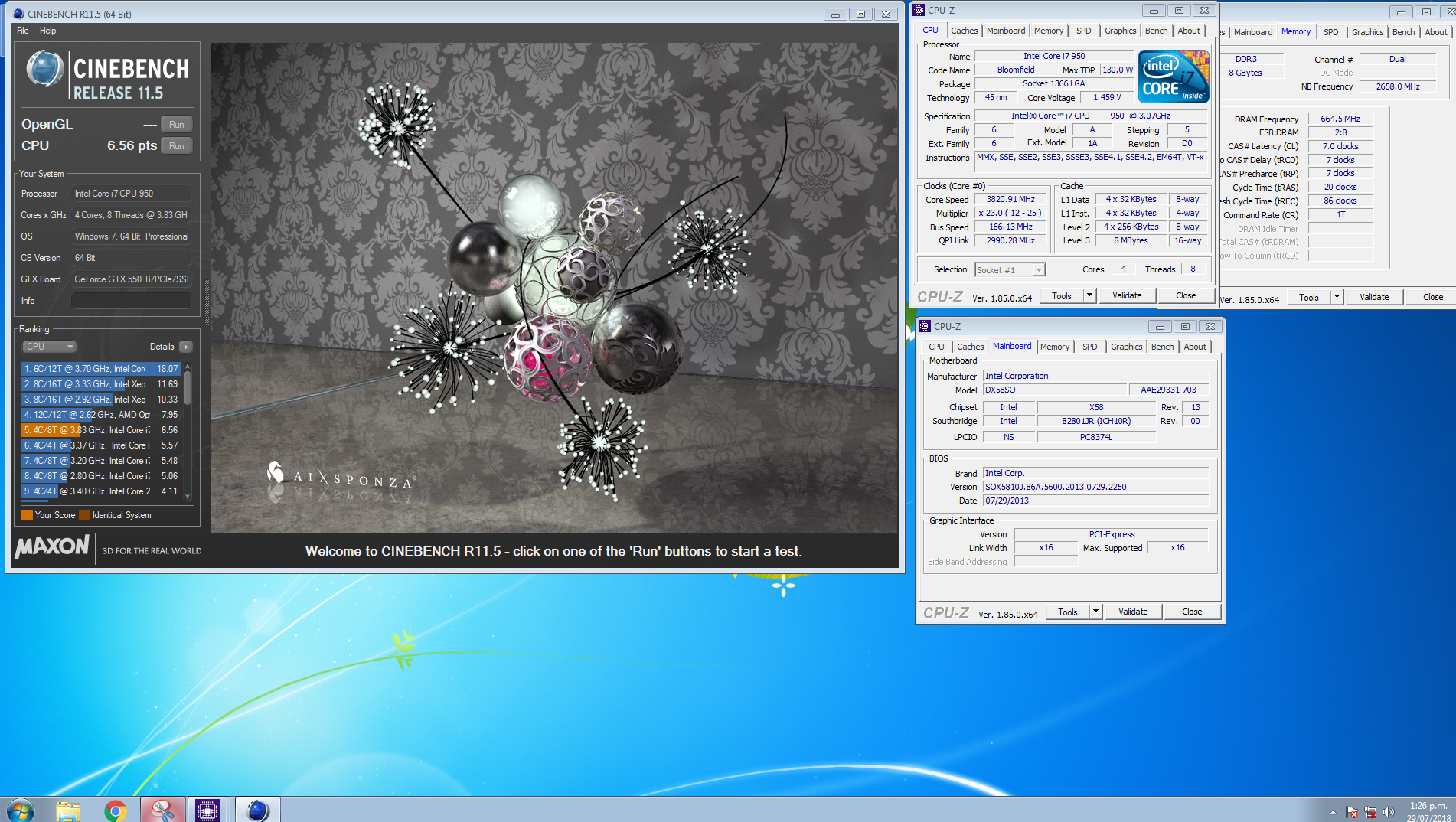The image size is (1456, 822).
Task: Click the Core Speed value 3820.91 MHz
Action: pyautogui.click(x=1010, y=199)
